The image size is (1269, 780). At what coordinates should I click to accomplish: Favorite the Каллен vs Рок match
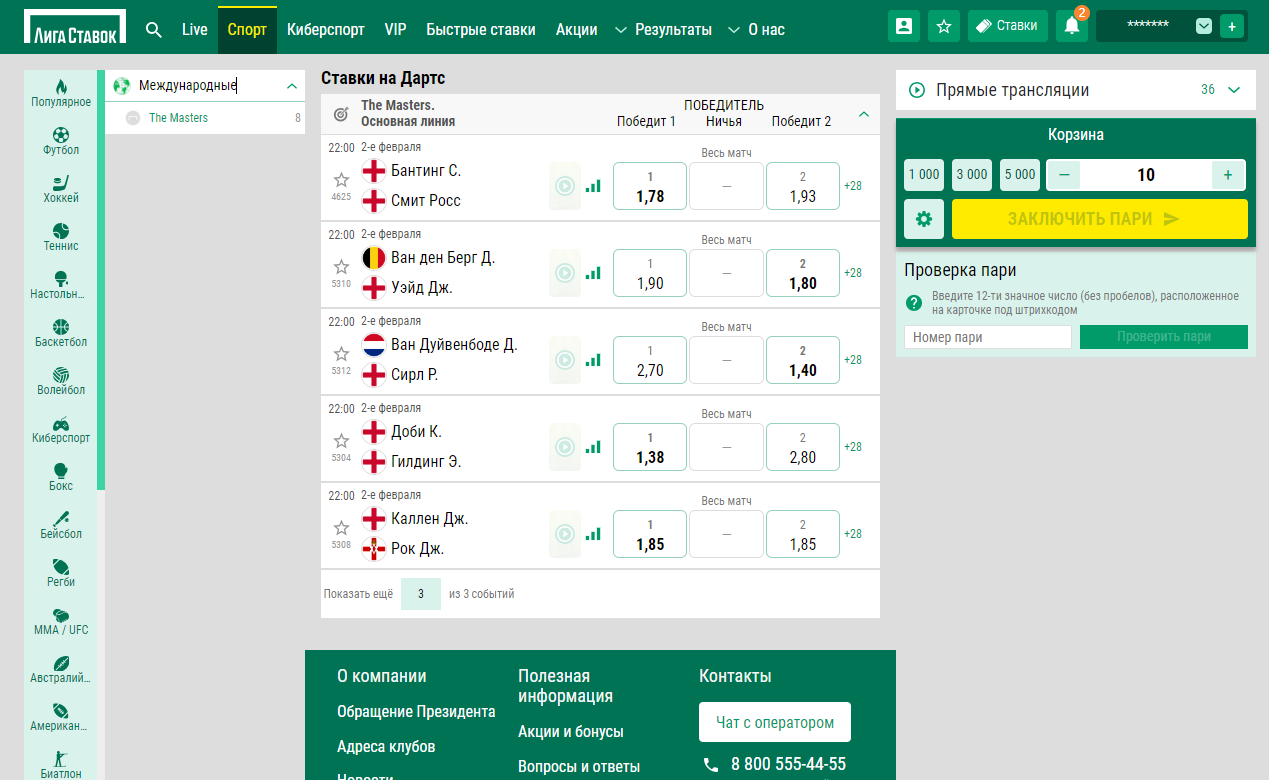click(x=341, y=528)
